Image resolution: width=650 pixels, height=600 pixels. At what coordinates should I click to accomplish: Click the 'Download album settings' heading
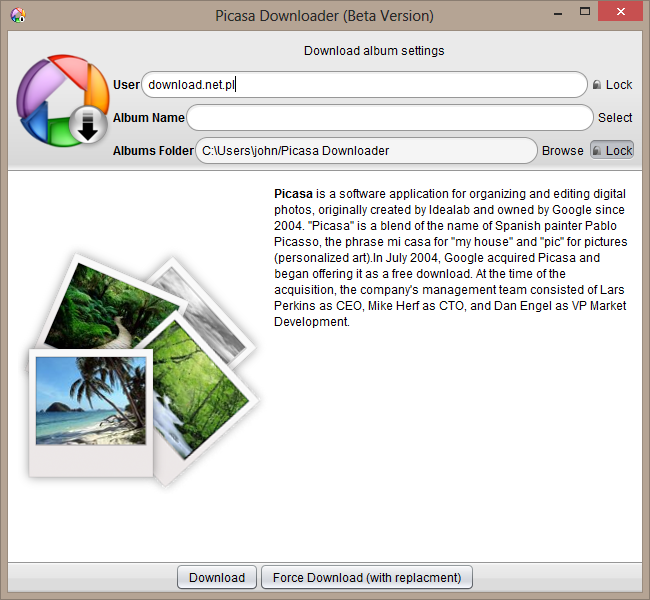(374, 51)
